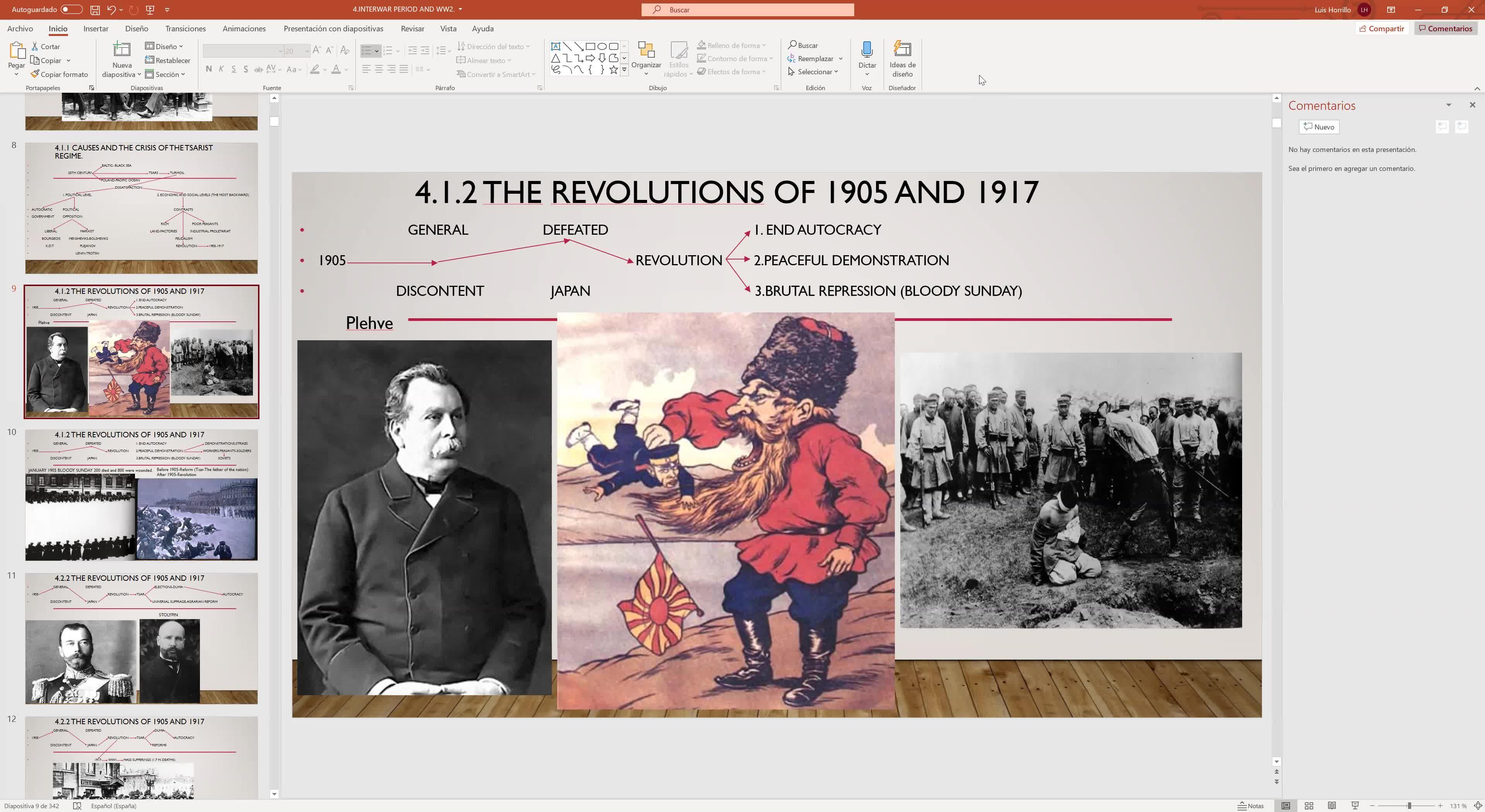The image size is (1485, 812).
Task: Click the Nueva diapositiva icon
Action: pyautogui.click(x=122, y=49)
